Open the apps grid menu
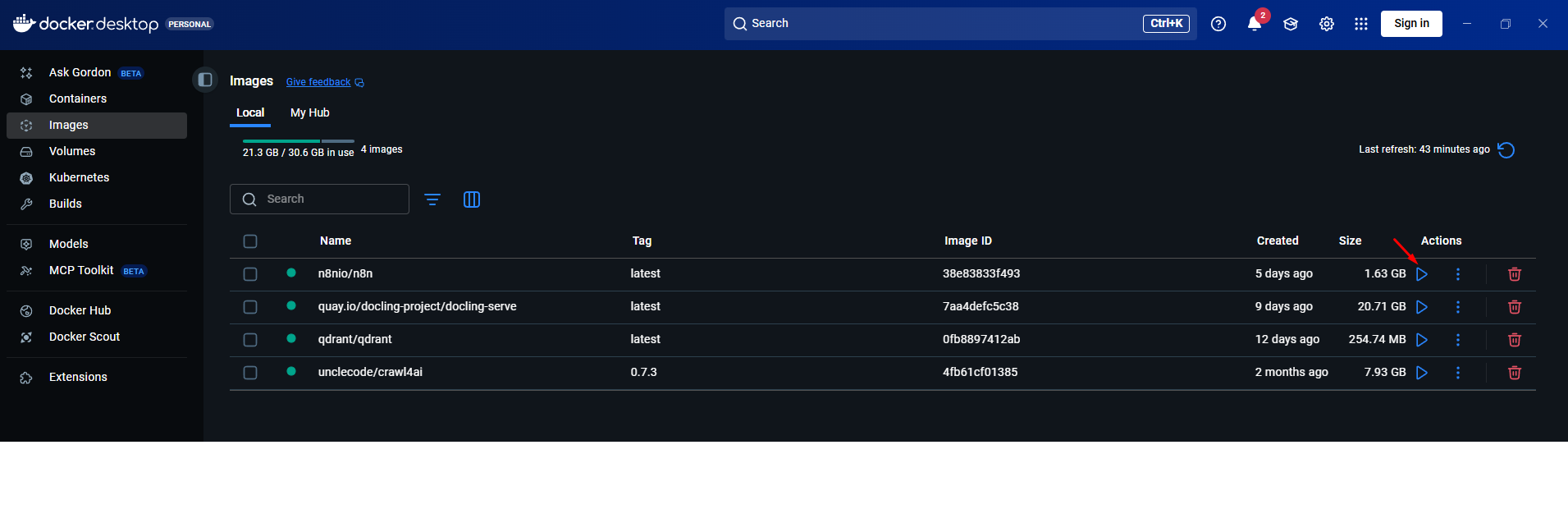This screenshot has width=1568, height=532. tap(1361, 24)
